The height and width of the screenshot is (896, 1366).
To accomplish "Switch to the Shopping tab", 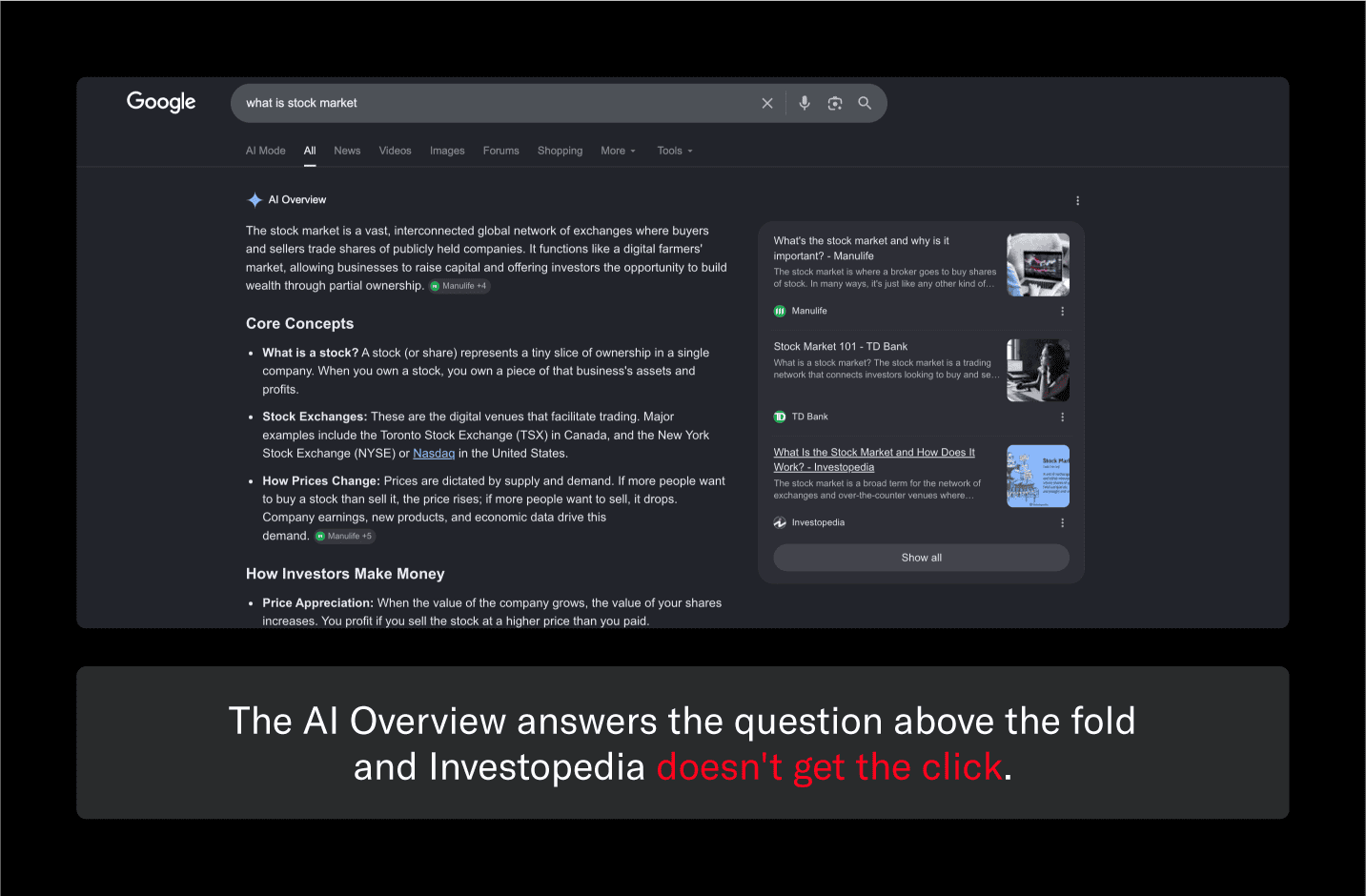I will coord(561,151).
